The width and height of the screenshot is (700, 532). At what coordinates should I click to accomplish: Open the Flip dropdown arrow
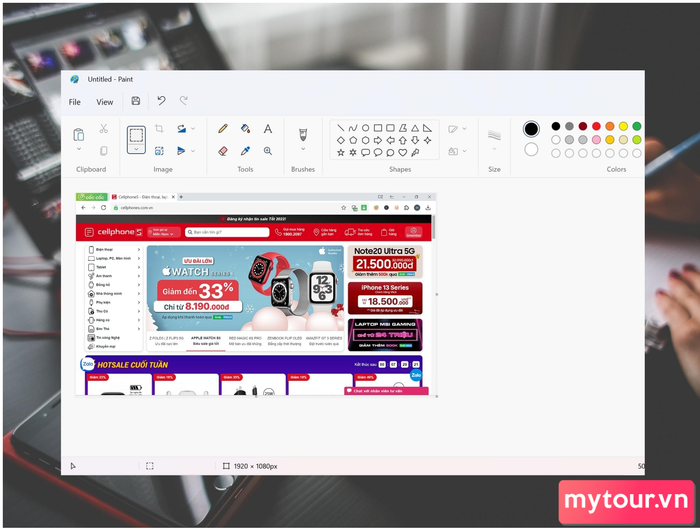click(x=193, y=151)
